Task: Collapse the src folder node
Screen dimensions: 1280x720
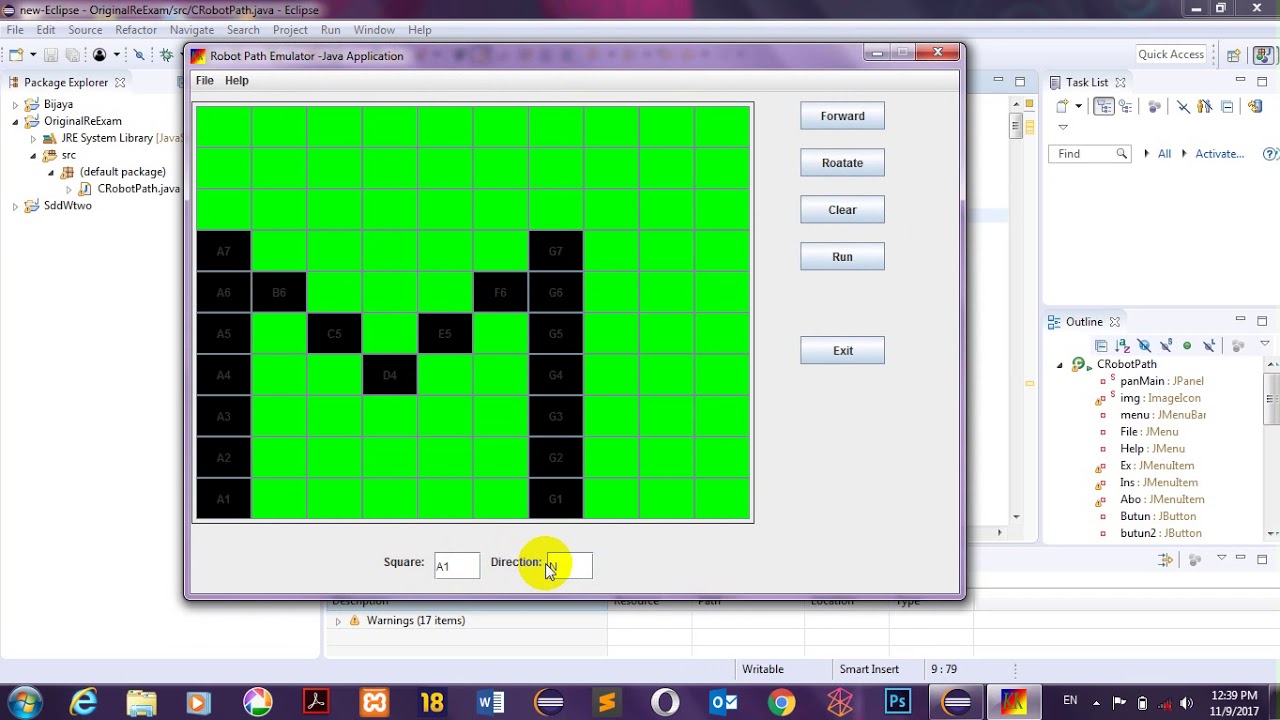Action: 33,155
